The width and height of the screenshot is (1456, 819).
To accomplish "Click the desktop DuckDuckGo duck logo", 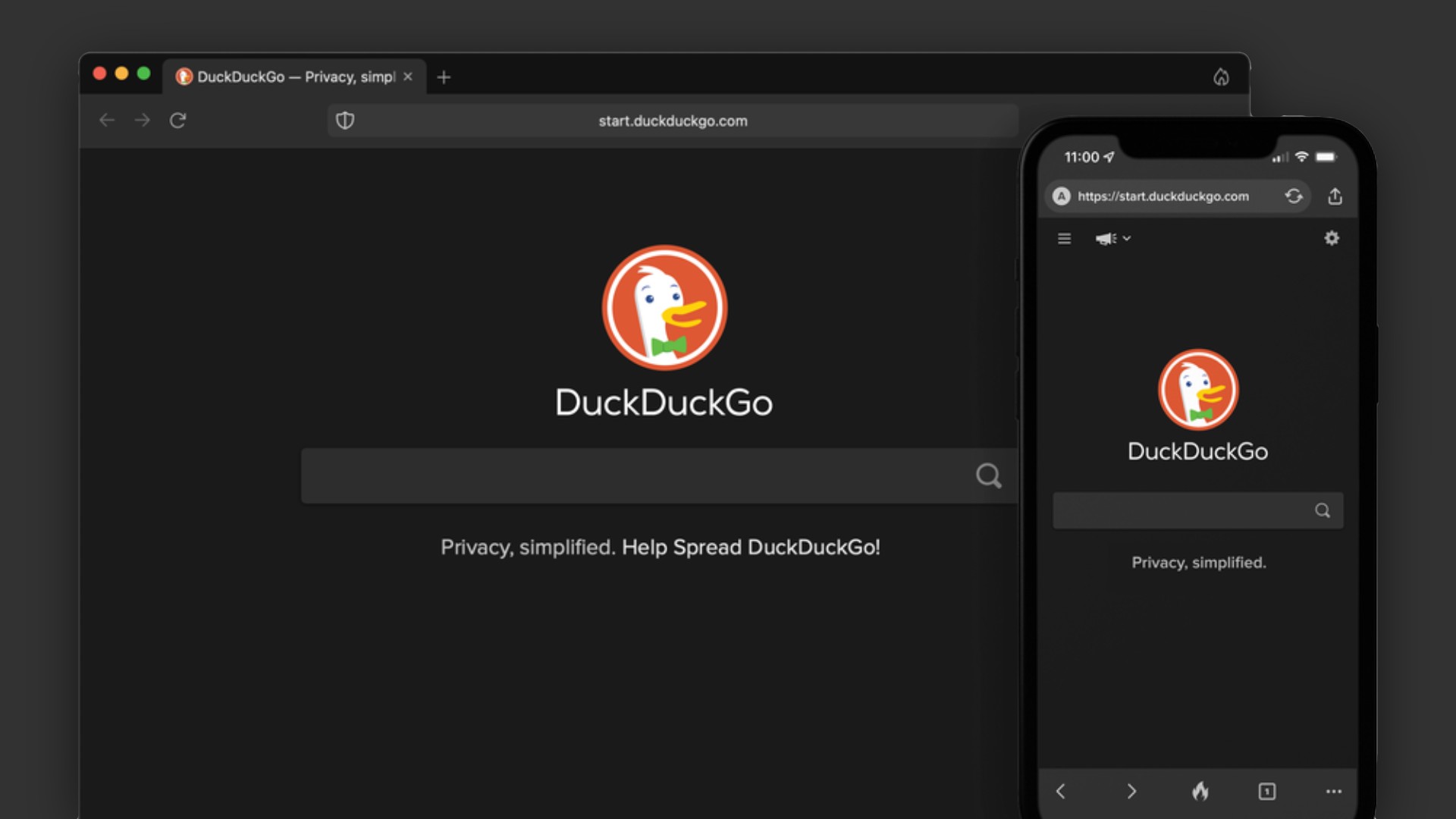I will (664, 307).
